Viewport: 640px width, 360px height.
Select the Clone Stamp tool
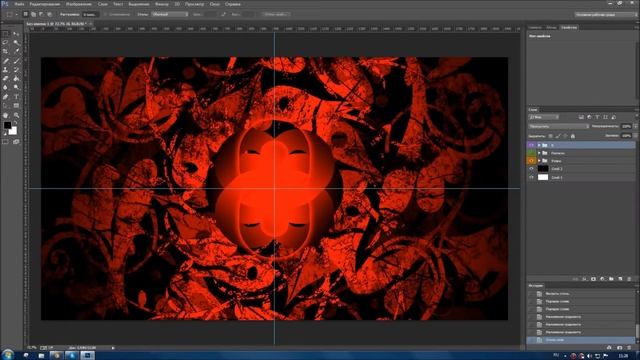(x=5, y=70)
